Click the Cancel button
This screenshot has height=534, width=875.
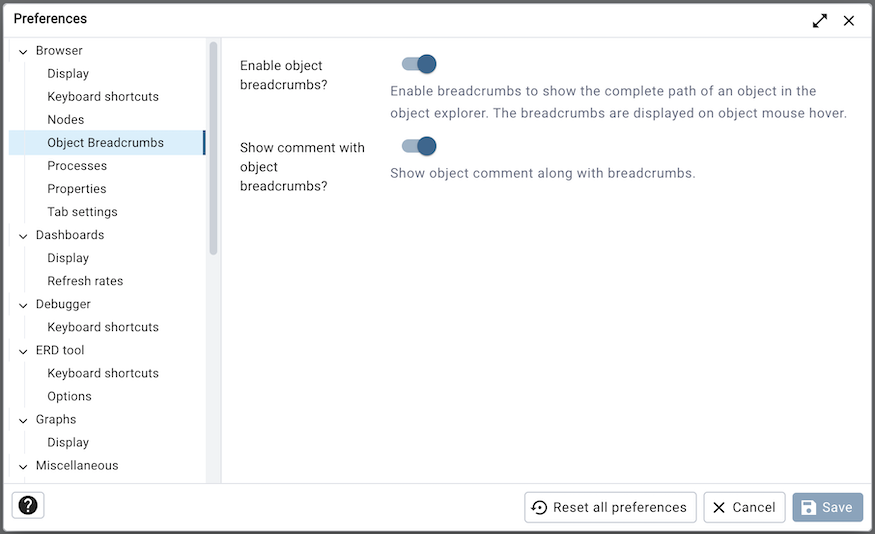pos(744,507)
